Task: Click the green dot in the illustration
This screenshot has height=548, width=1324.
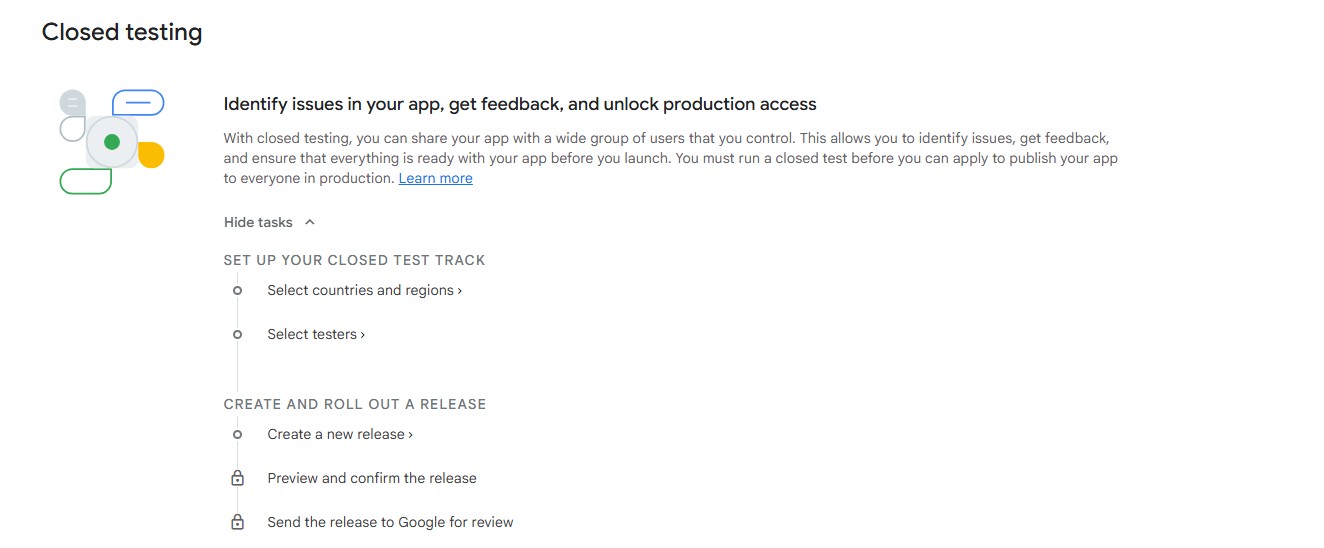Action: 112,142
